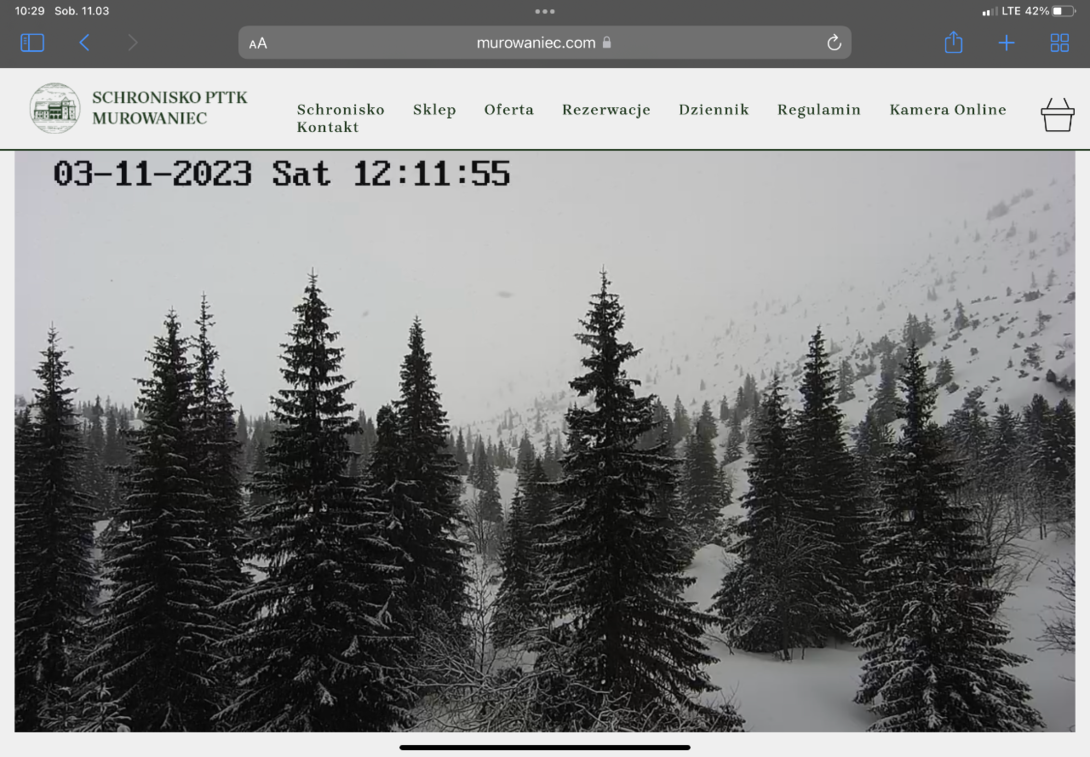The width and height of the screenshot is (1090, 757).
Task: Open the Regulamin menu item
Action: (x=819, y=110)
